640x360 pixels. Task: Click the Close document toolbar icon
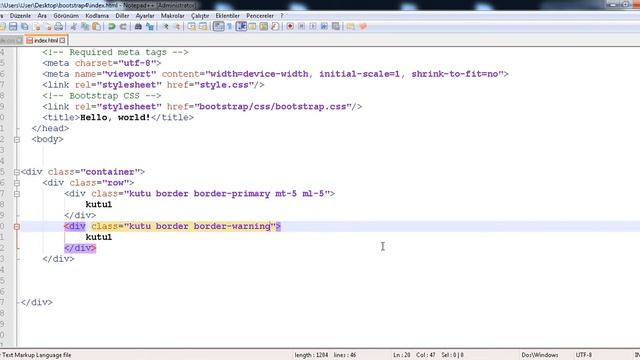pos(37,27)
